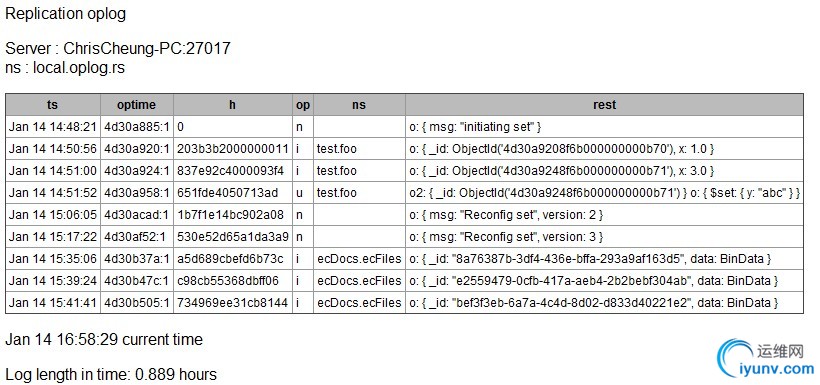The height and width of the screenshot is (385, 820).
Task: Click the 'op' column header
Action: pyautogui.click(x=303, y=105)
